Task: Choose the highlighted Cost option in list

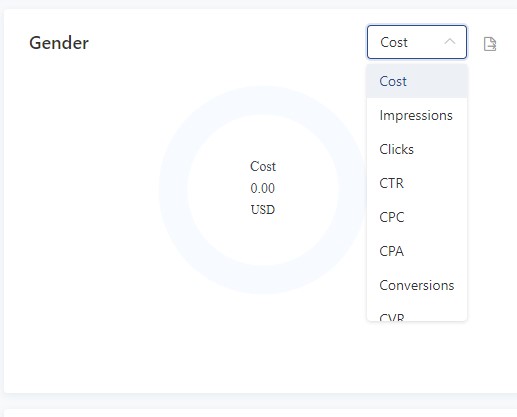Action: point(417,81)
